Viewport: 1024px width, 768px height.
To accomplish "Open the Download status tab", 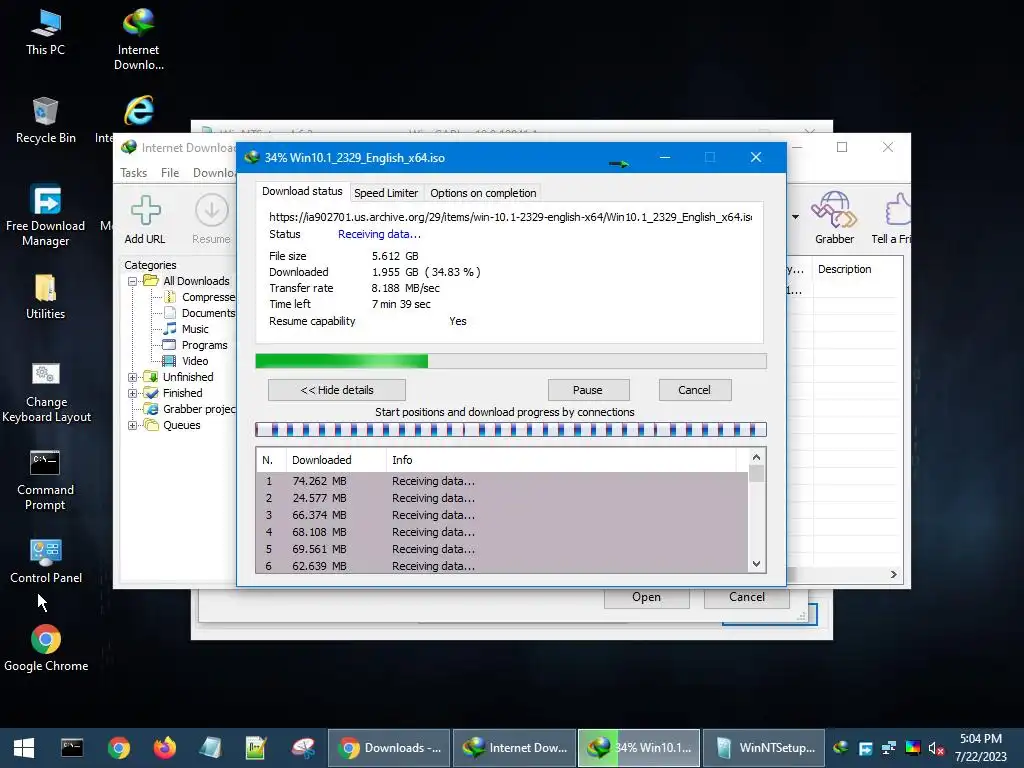I will (302, 191).
